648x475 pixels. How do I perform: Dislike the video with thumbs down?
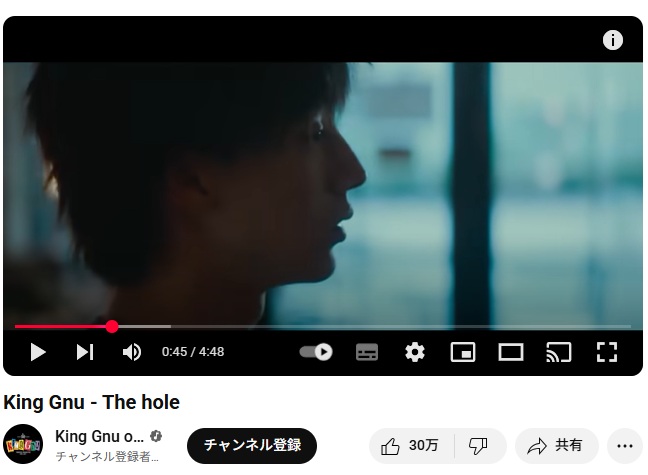(479, 446)
